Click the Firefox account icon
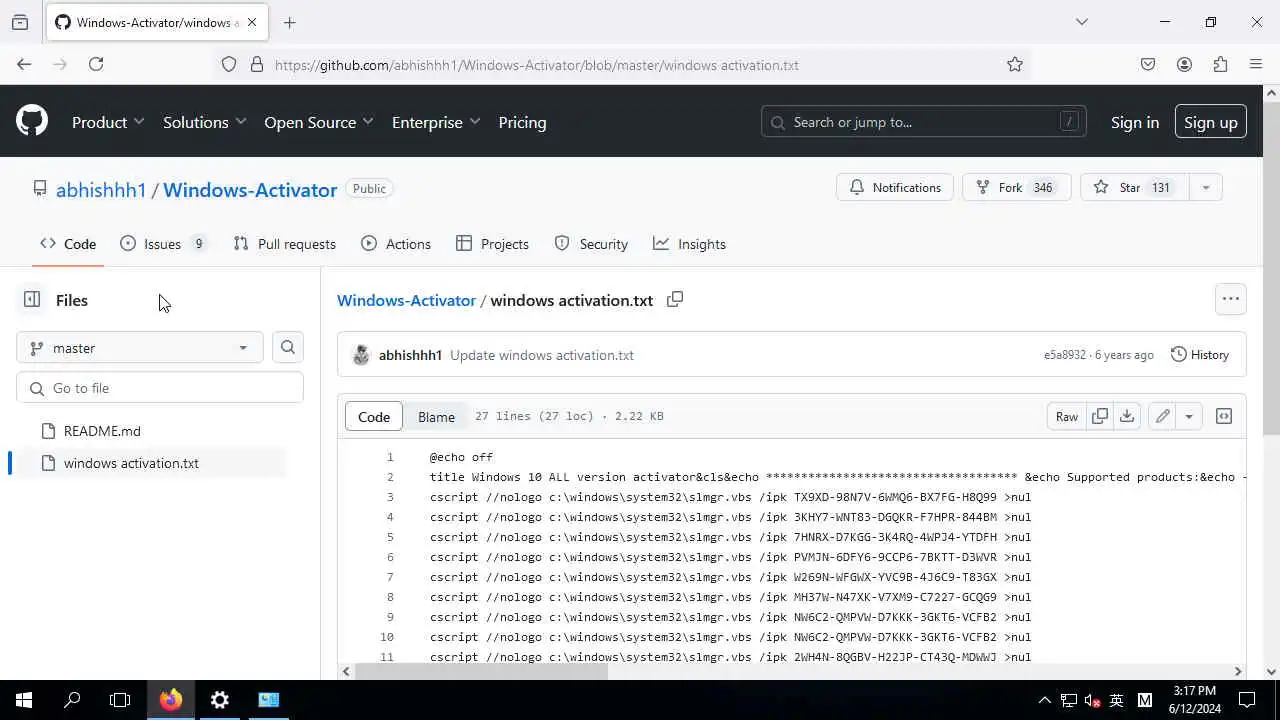The height and width of the screenshot is (720, 1280). [1184, 64]
